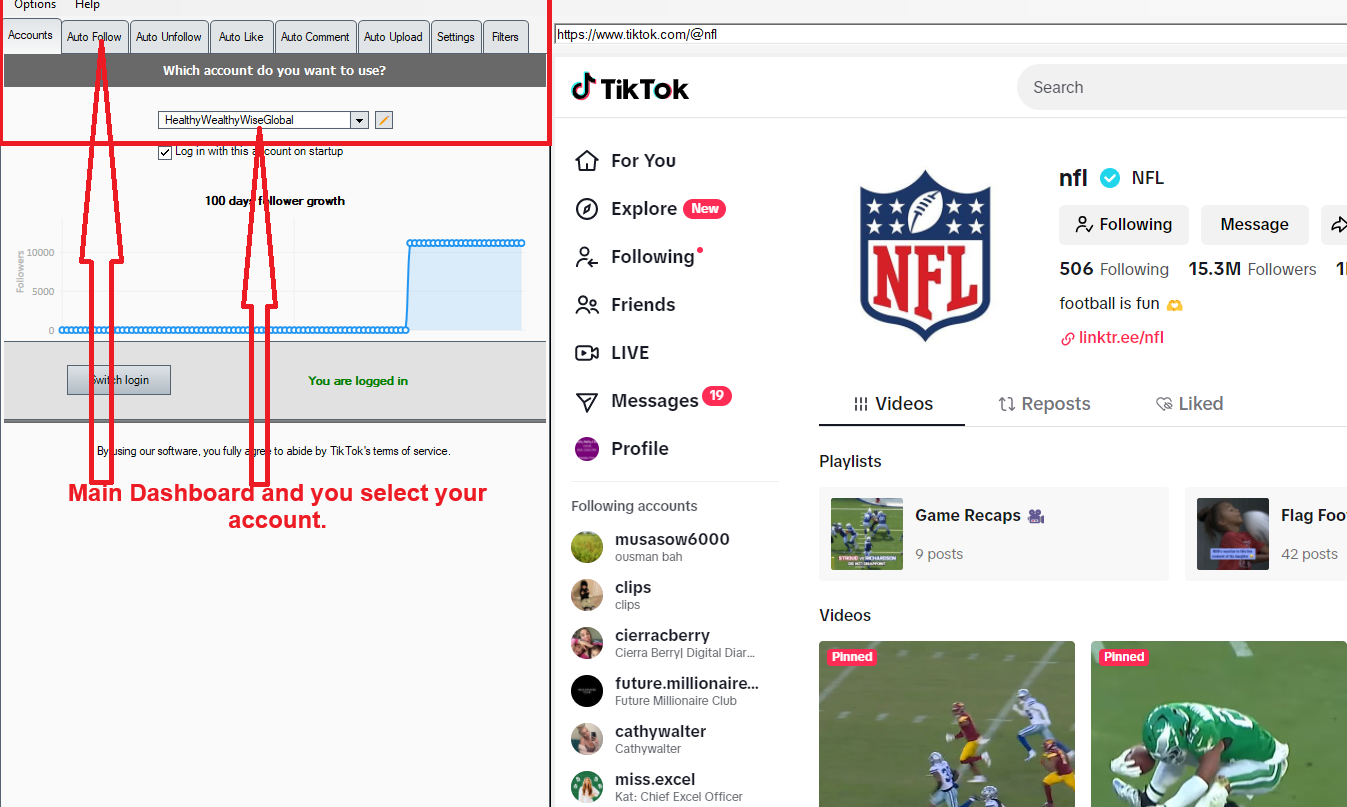
Task: Open the Help menu
Action: 87,5
